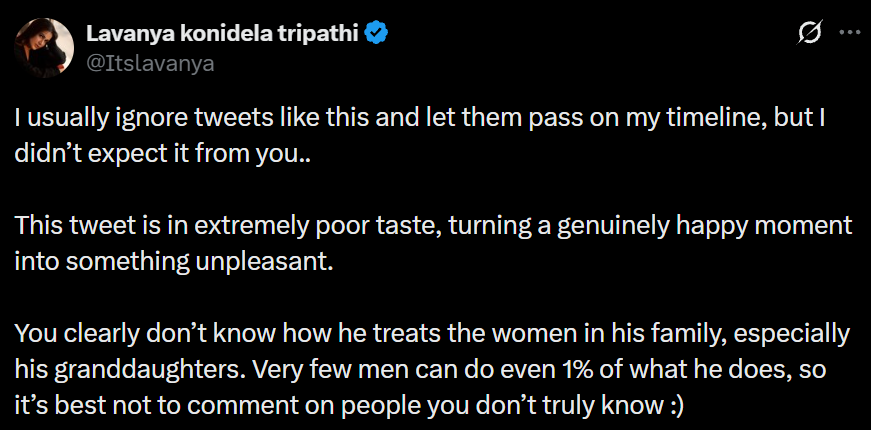Screen dimensions: 871x430
Task: Visit the @Itslavanya handle link
Action: [152, 62]
